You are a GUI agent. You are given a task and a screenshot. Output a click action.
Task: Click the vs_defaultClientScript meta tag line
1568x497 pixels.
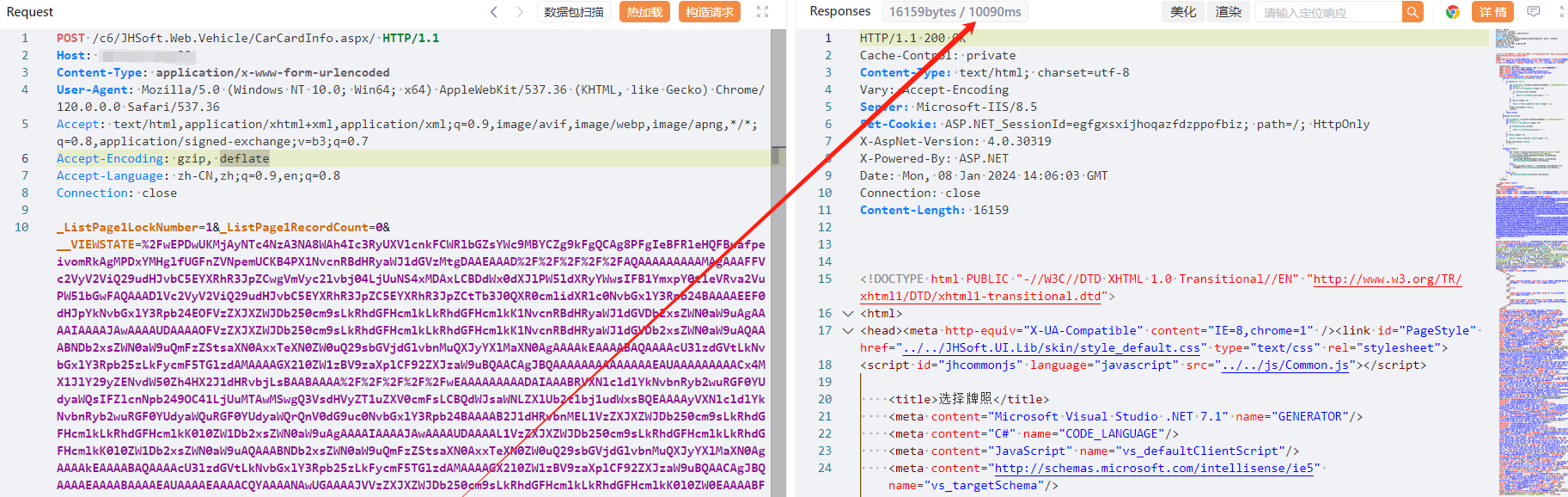pos(1094,451)
